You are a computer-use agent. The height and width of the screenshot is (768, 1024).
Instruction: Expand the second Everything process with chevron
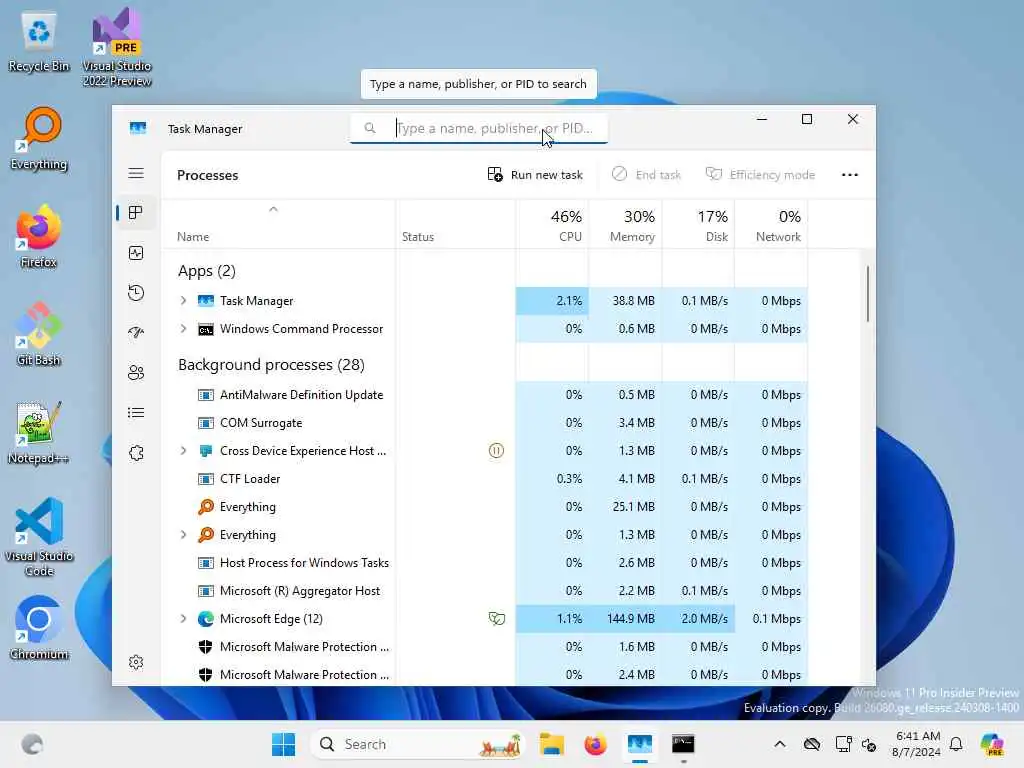(x=184, y=535)
